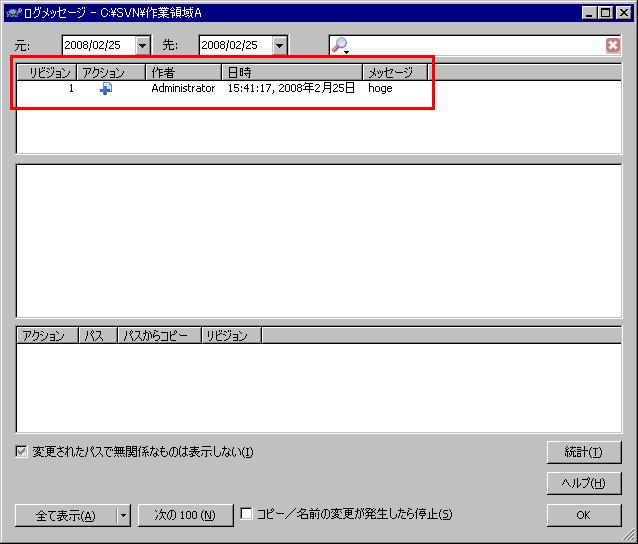The width and height of the screenshot is (638, 544).
Task: Click the TortoiseSVN title bar icon
Action: [14, 13]
